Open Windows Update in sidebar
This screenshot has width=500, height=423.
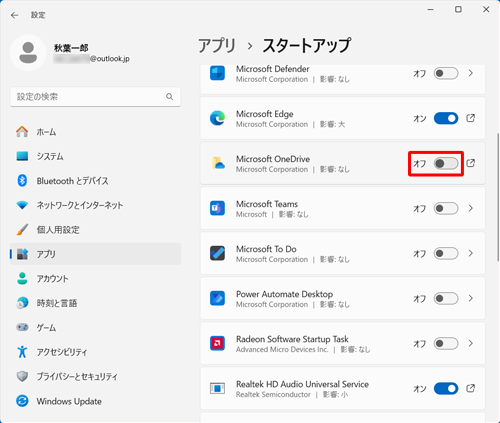click(x=95, y=401)
